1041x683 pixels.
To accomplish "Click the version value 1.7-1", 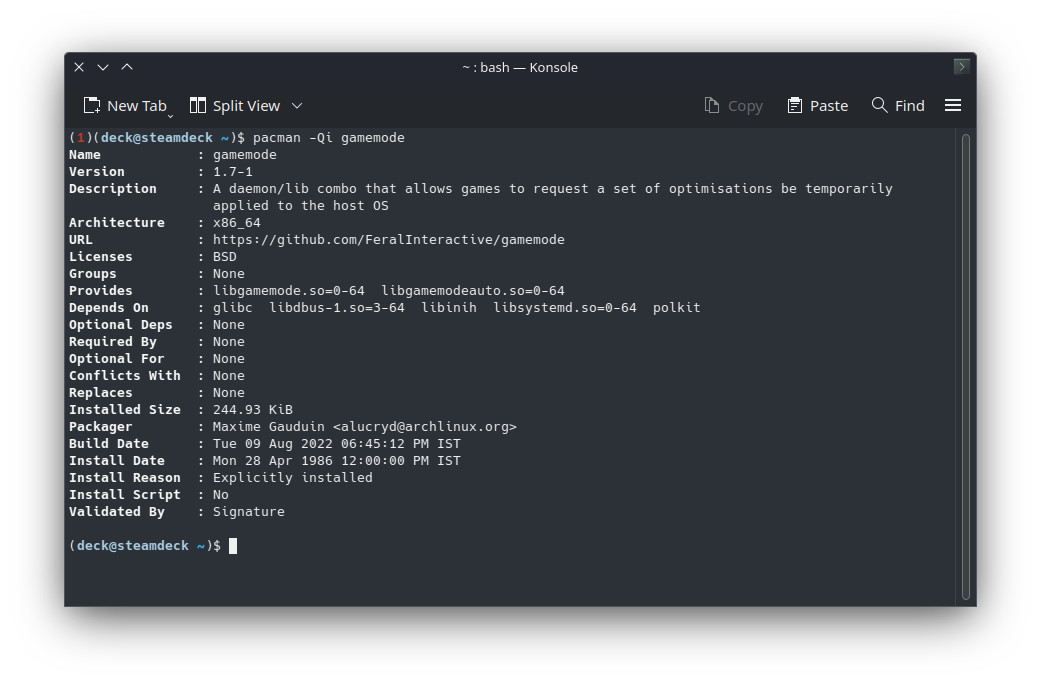I will coord(232,172).
